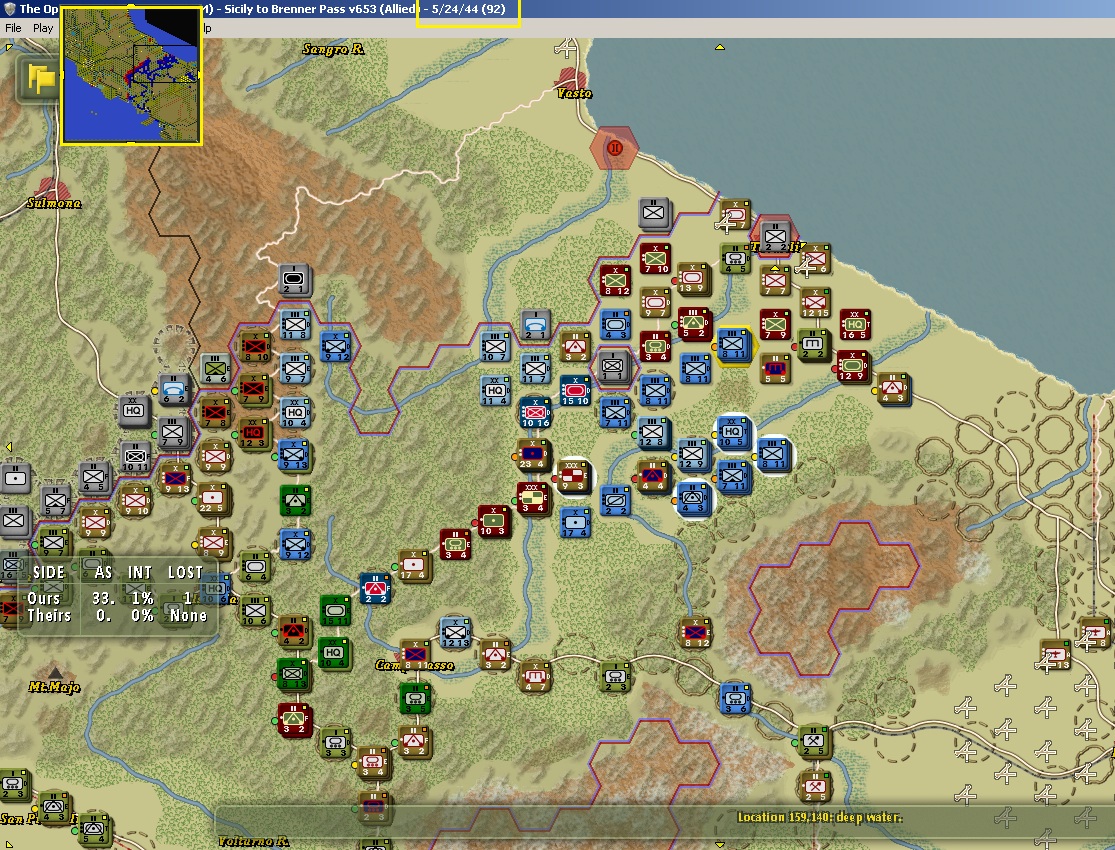Select the white-highlighted blue HQ 10 5
Screen dimensions: 1115x850
[732, 432]
